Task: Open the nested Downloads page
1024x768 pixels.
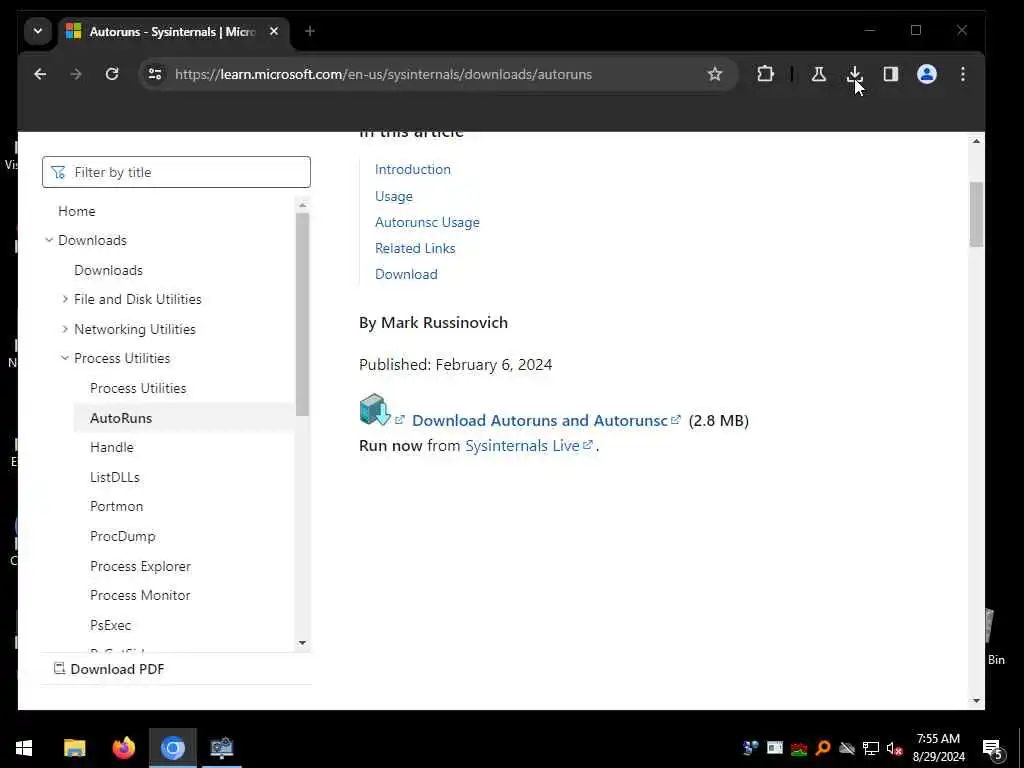Action: click(108, 270)
